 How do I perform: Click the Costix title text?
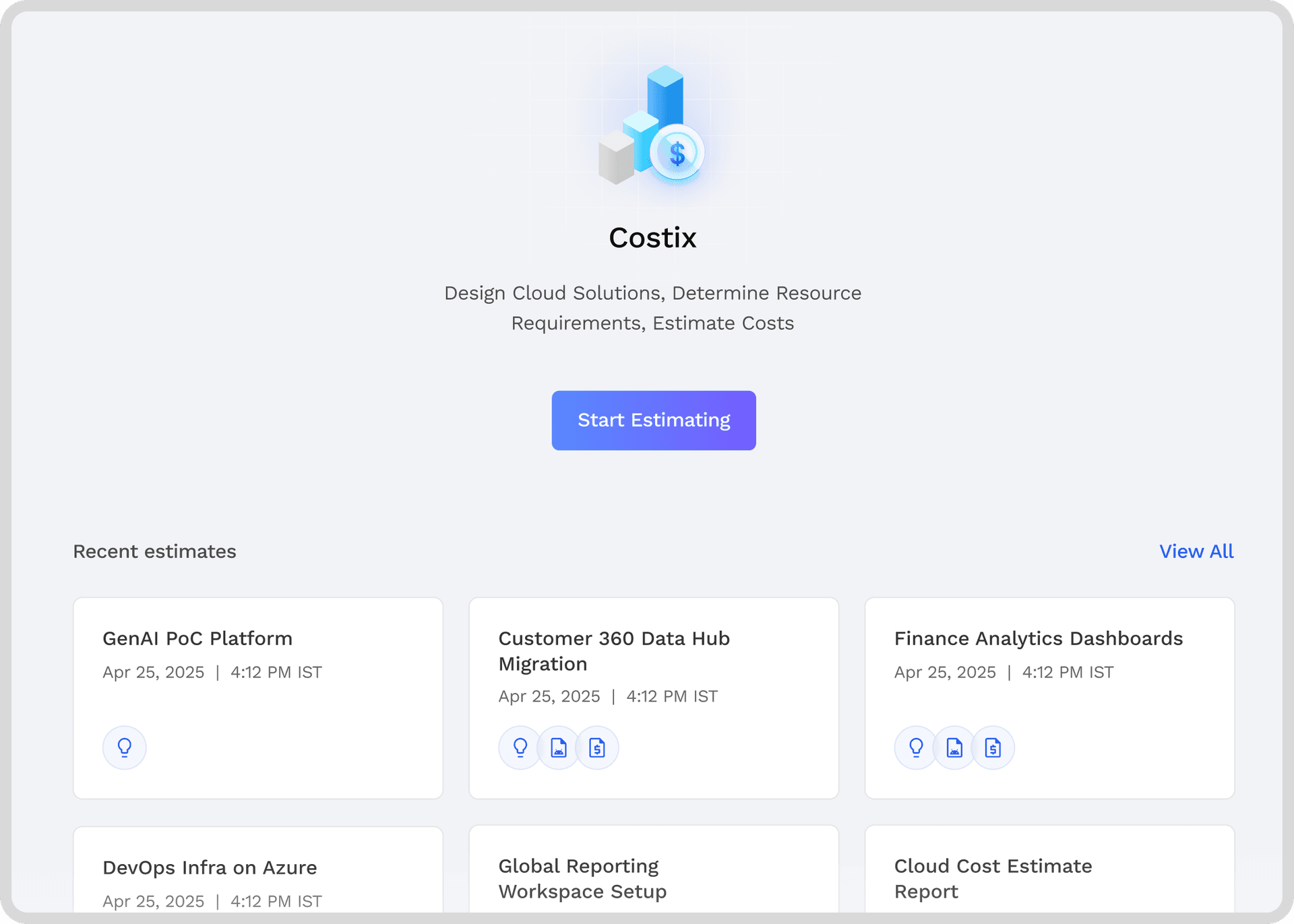pos(652,237)
